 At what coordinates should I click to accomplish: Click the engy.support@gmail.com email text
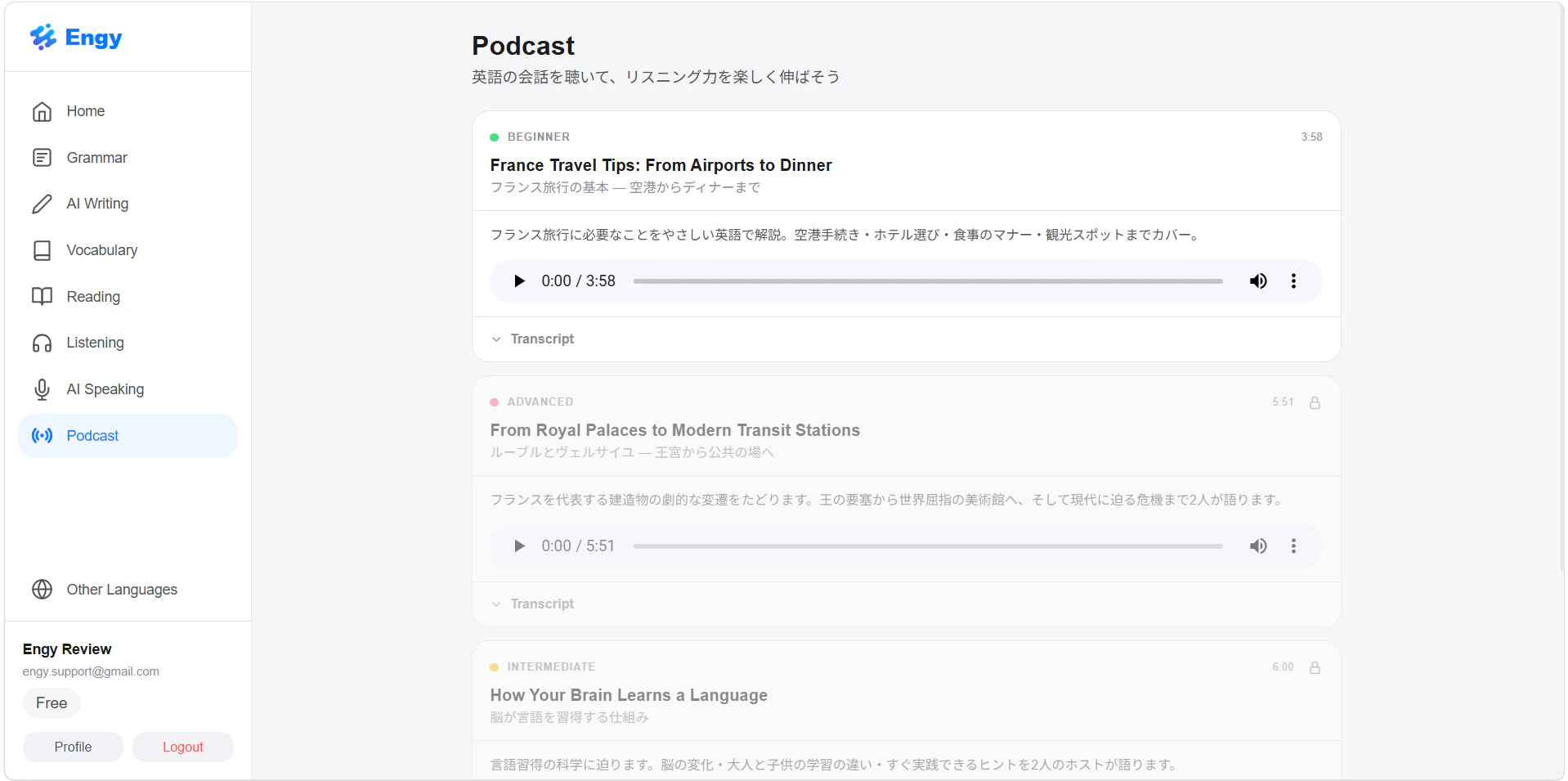[x=91, y=671]
